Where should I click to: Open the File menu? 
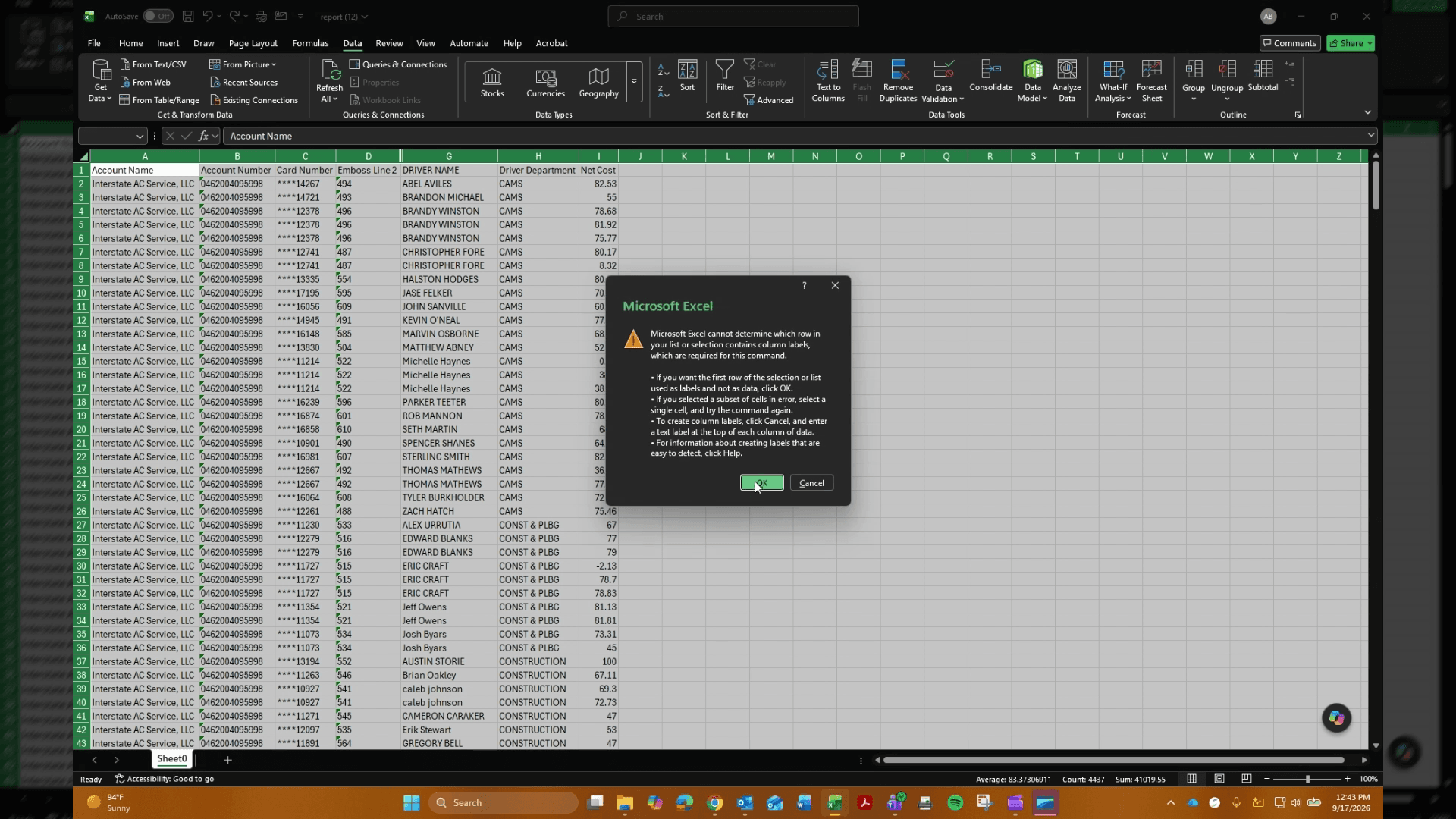coord(94,43)
